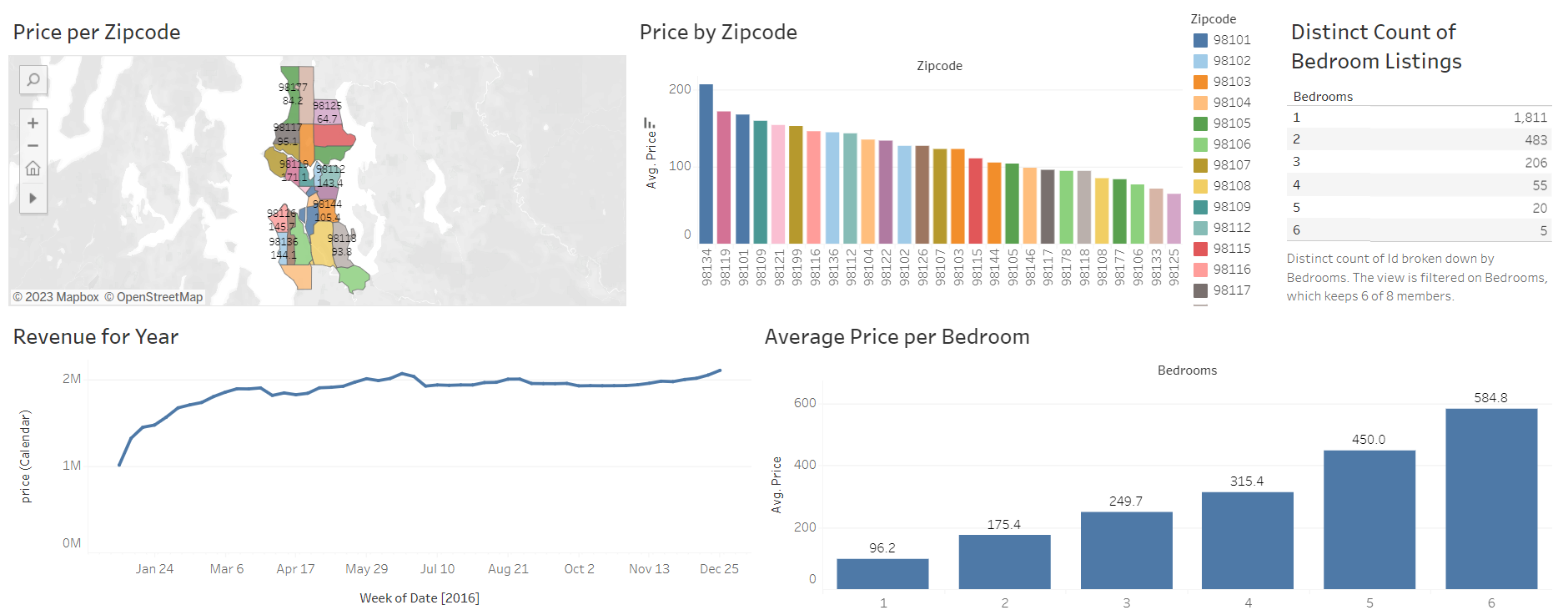
Task: Zoom out on the map
Action: [x=33, y=145]
